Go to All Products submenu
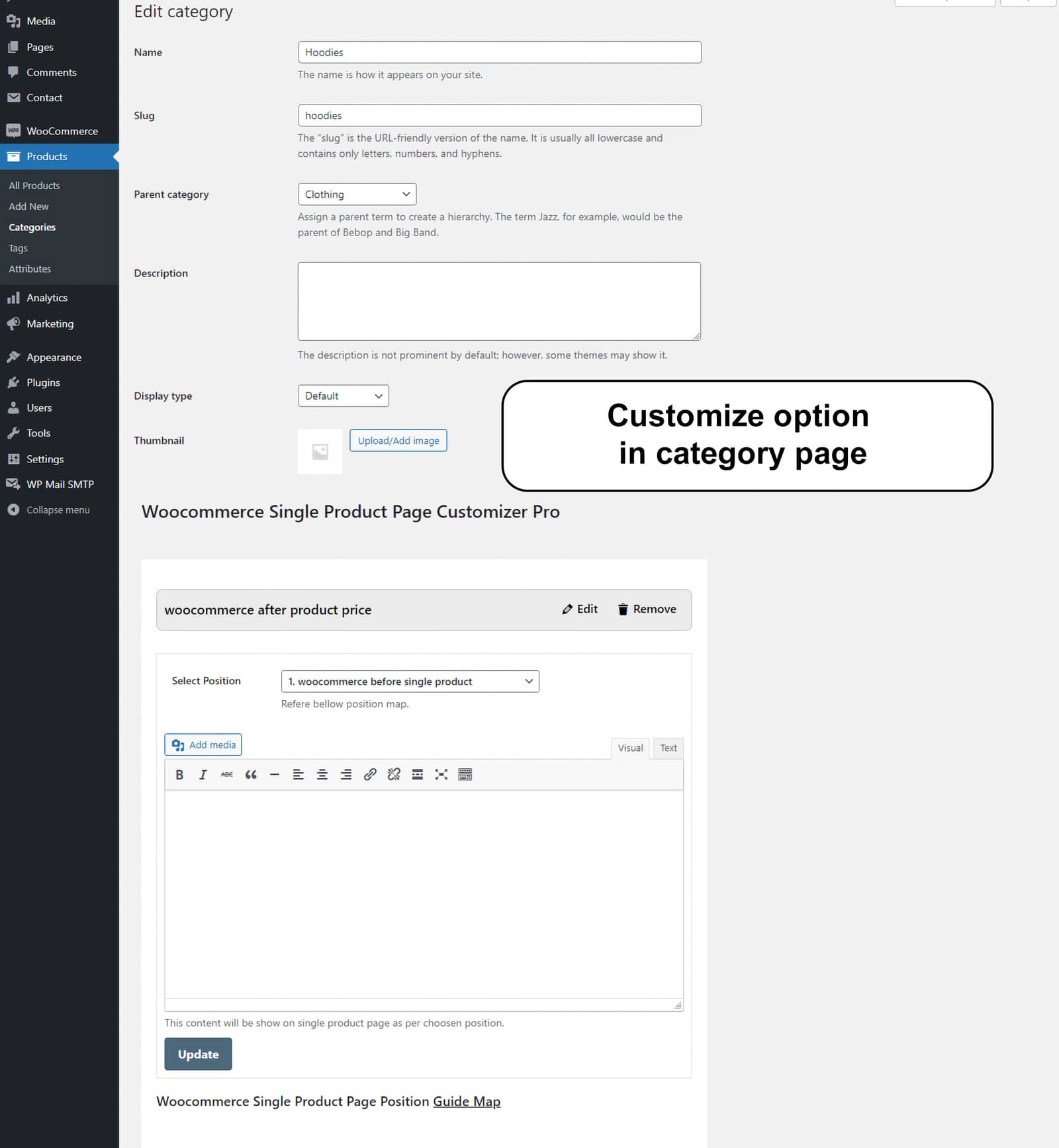The image size is (1059, 1148). 34,185
